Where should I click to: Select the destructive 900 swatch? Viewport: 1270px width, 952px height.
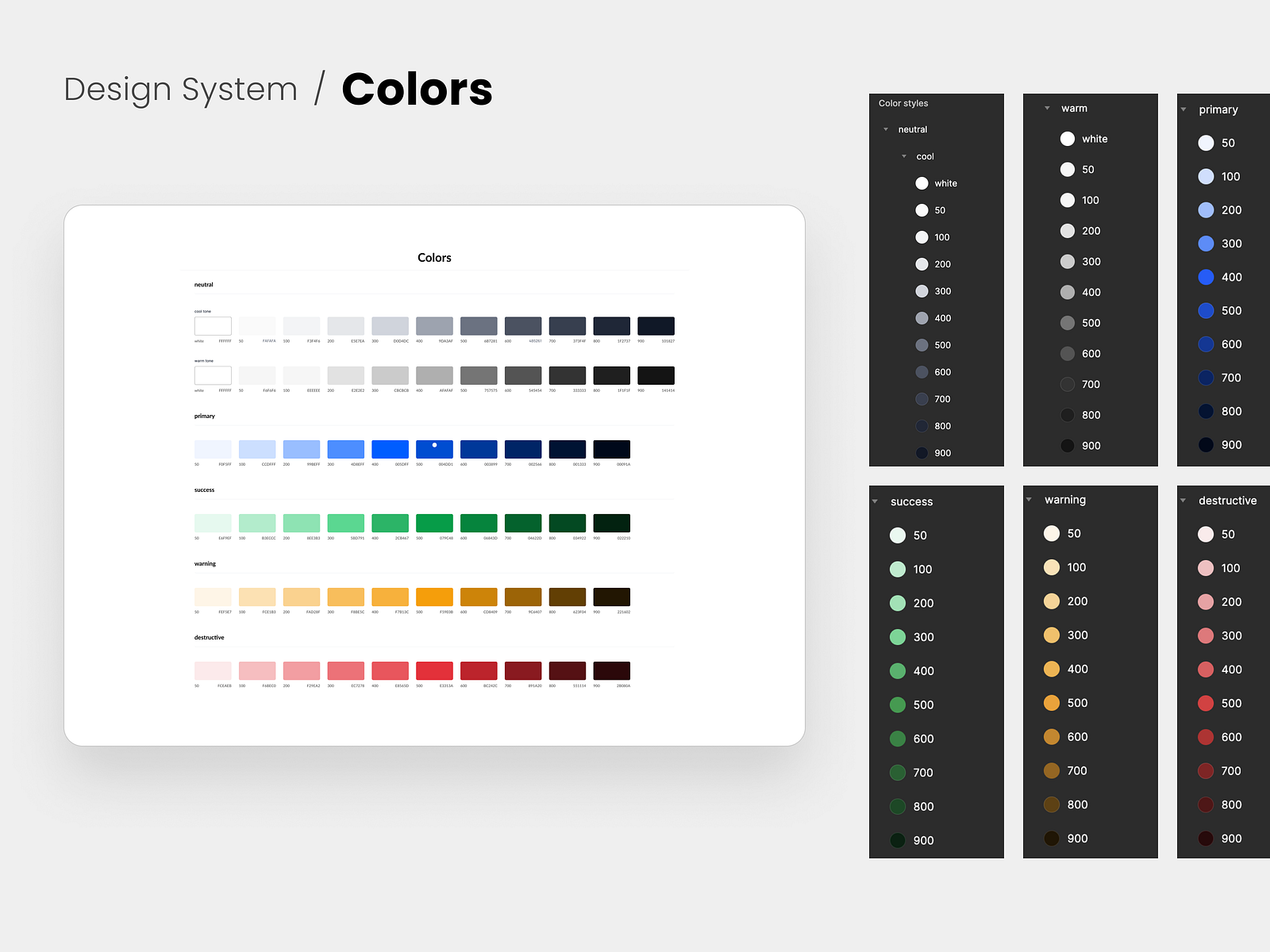(x=1205, y=839)
